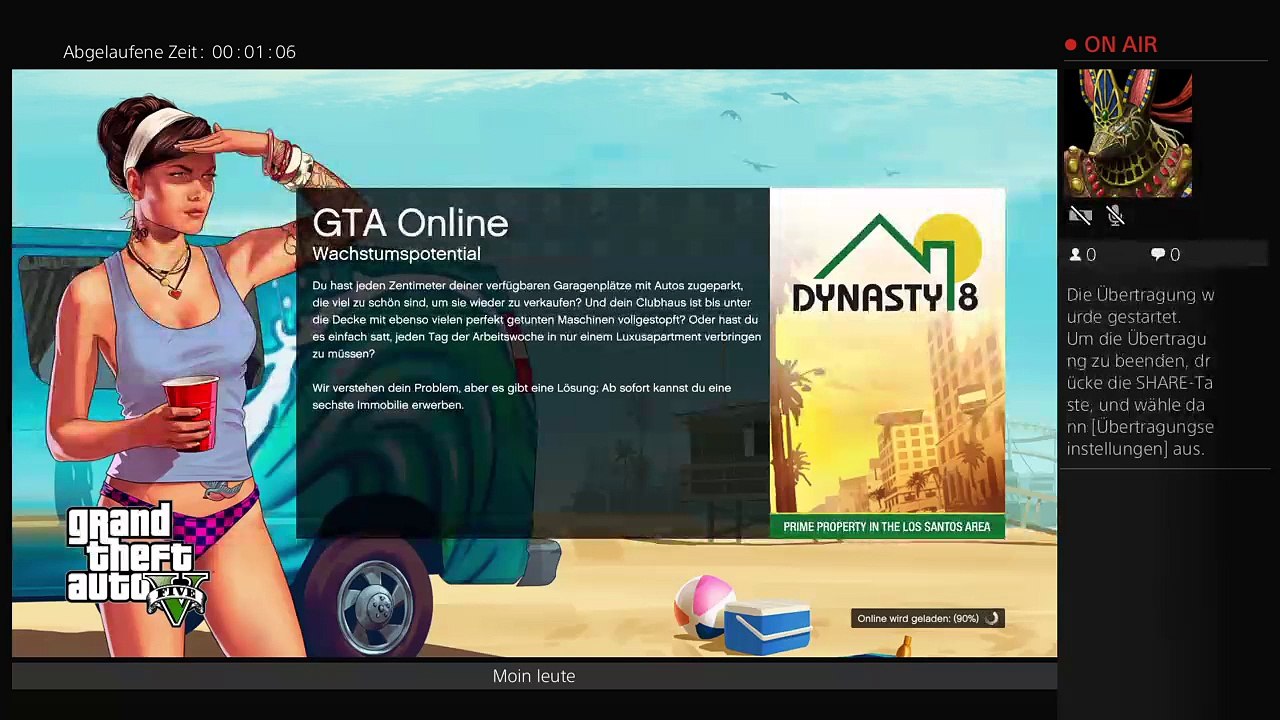Click the 'GTA Online' heading
The image size is (1280, 720).
click(410, 223)
